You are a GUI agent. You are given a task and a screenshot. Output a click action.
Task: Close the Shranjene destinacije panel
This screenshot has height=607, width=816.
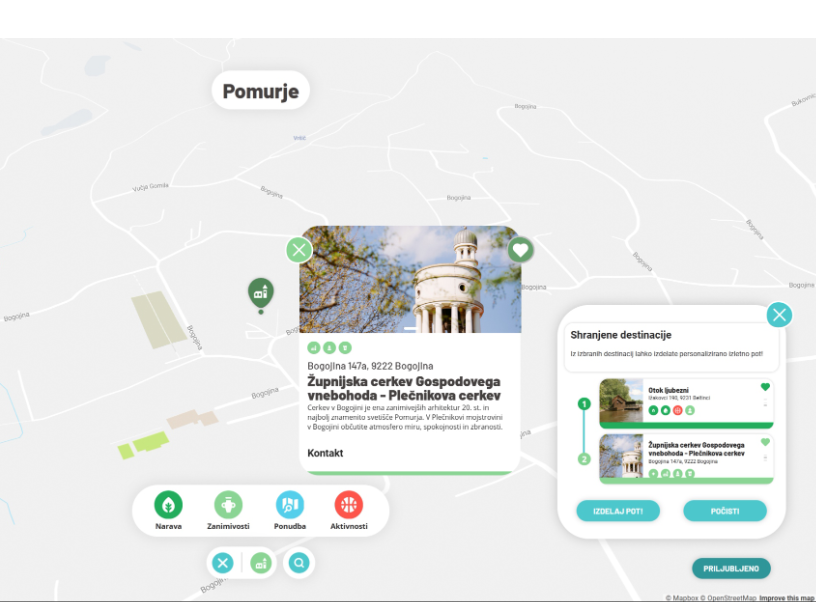click(x=780, y=315)
